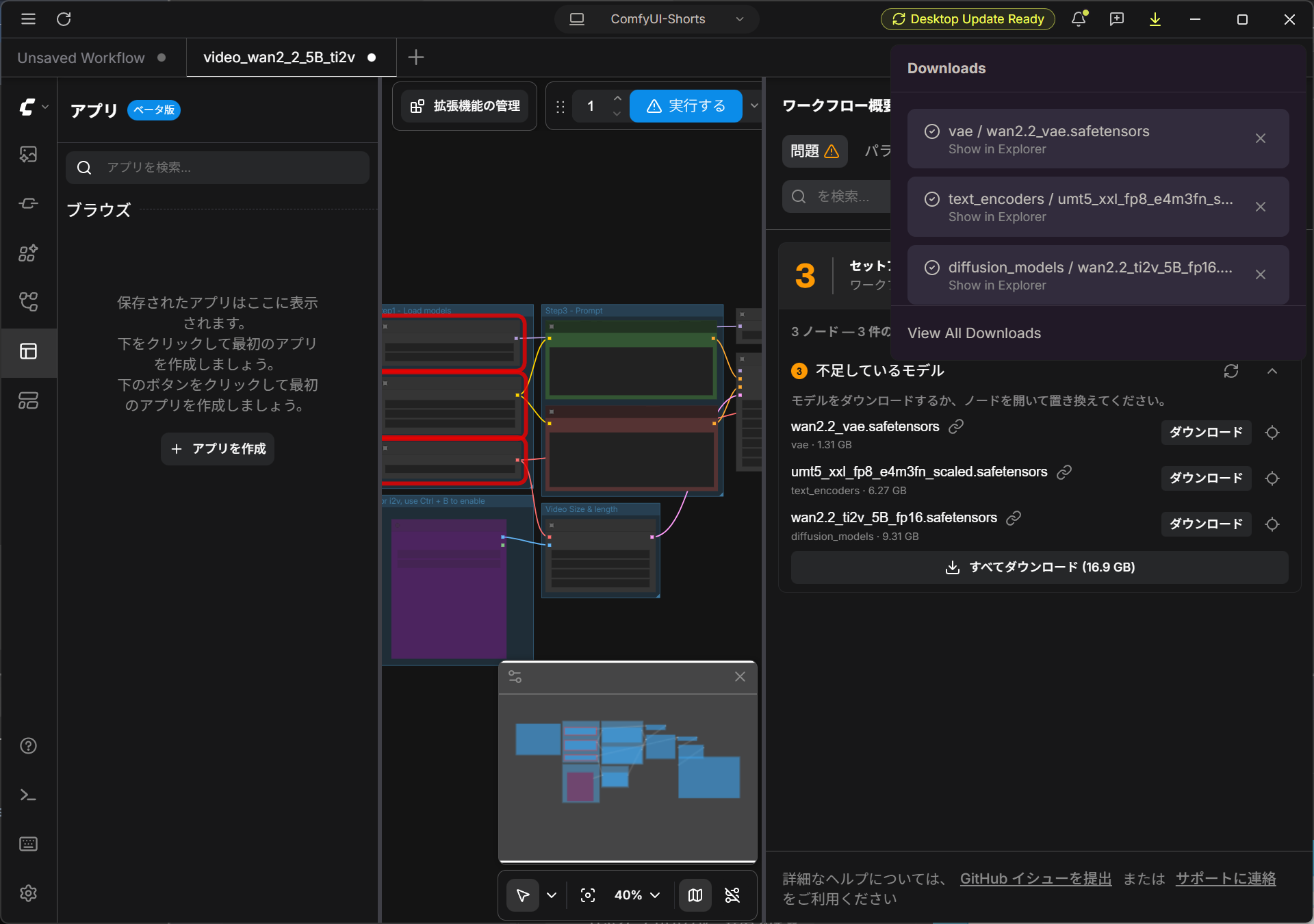Open the hamburger main menu
Screen dimensions: 1314x924
pyautogui.click(x=28, y=19)
